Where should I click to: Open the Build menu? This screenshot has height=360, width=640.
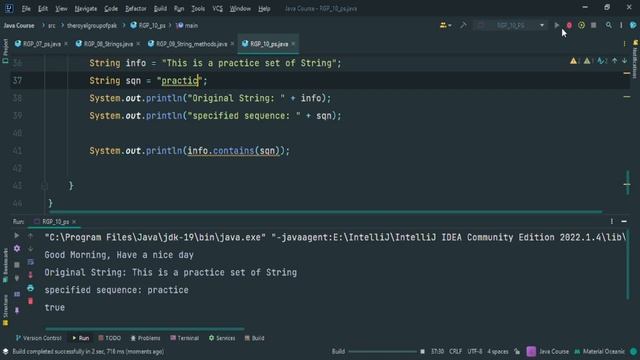tap(160, 9)
